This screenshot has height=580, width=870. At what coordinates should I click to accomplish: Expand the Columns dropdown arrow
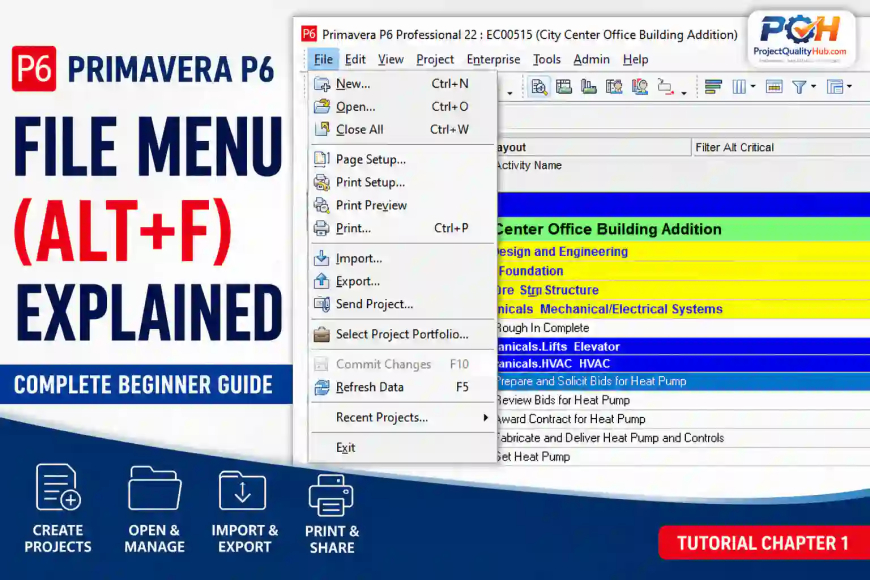pyautogui.click(x=753, y=87)
